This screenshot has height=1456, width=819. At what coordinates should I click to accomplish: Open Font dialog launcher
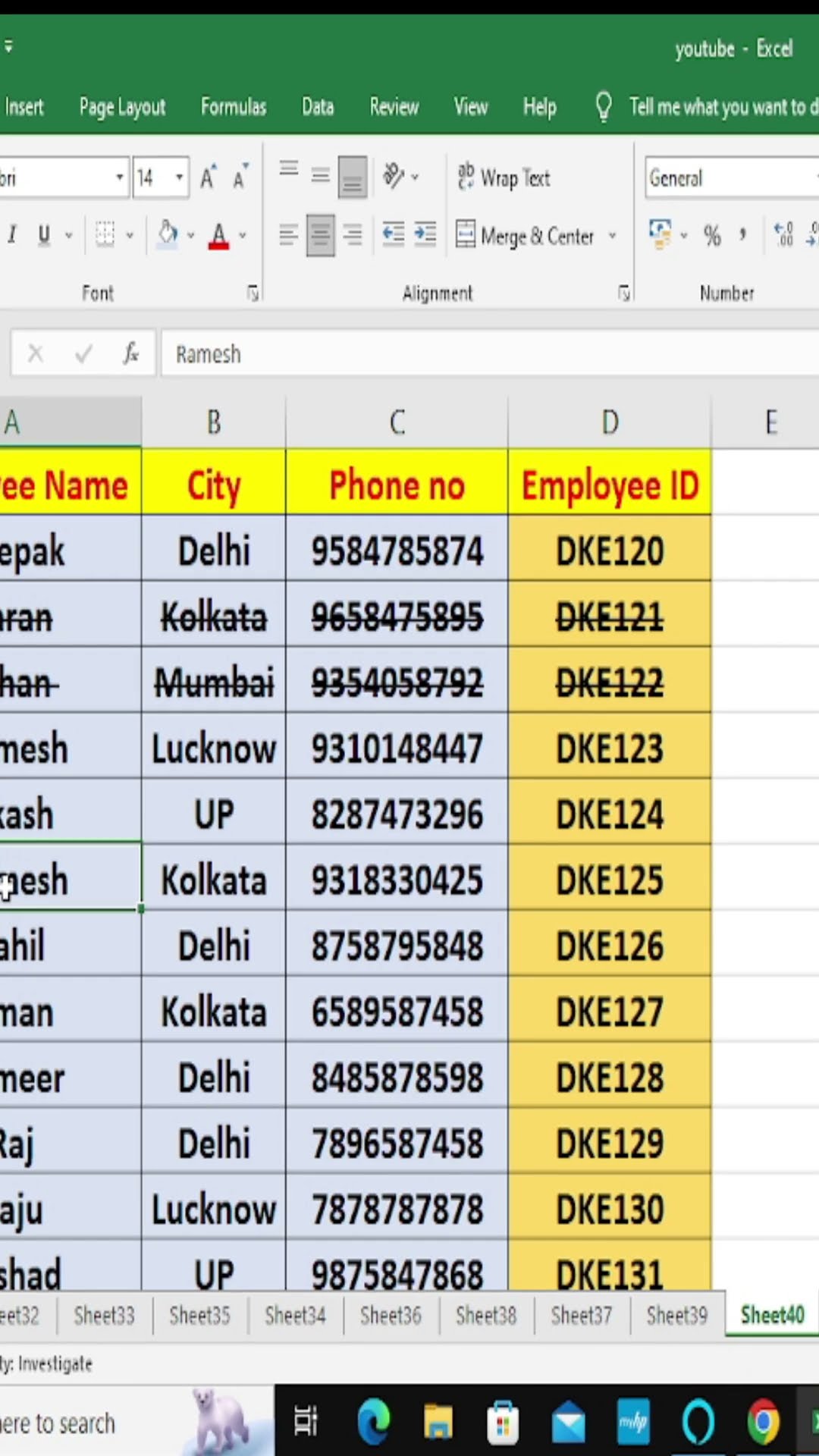pos(253,293)
